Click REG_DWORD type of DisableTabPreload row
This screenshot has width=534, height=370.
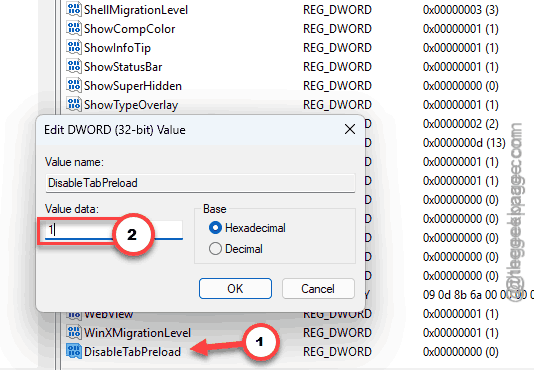tap(337, 352)
